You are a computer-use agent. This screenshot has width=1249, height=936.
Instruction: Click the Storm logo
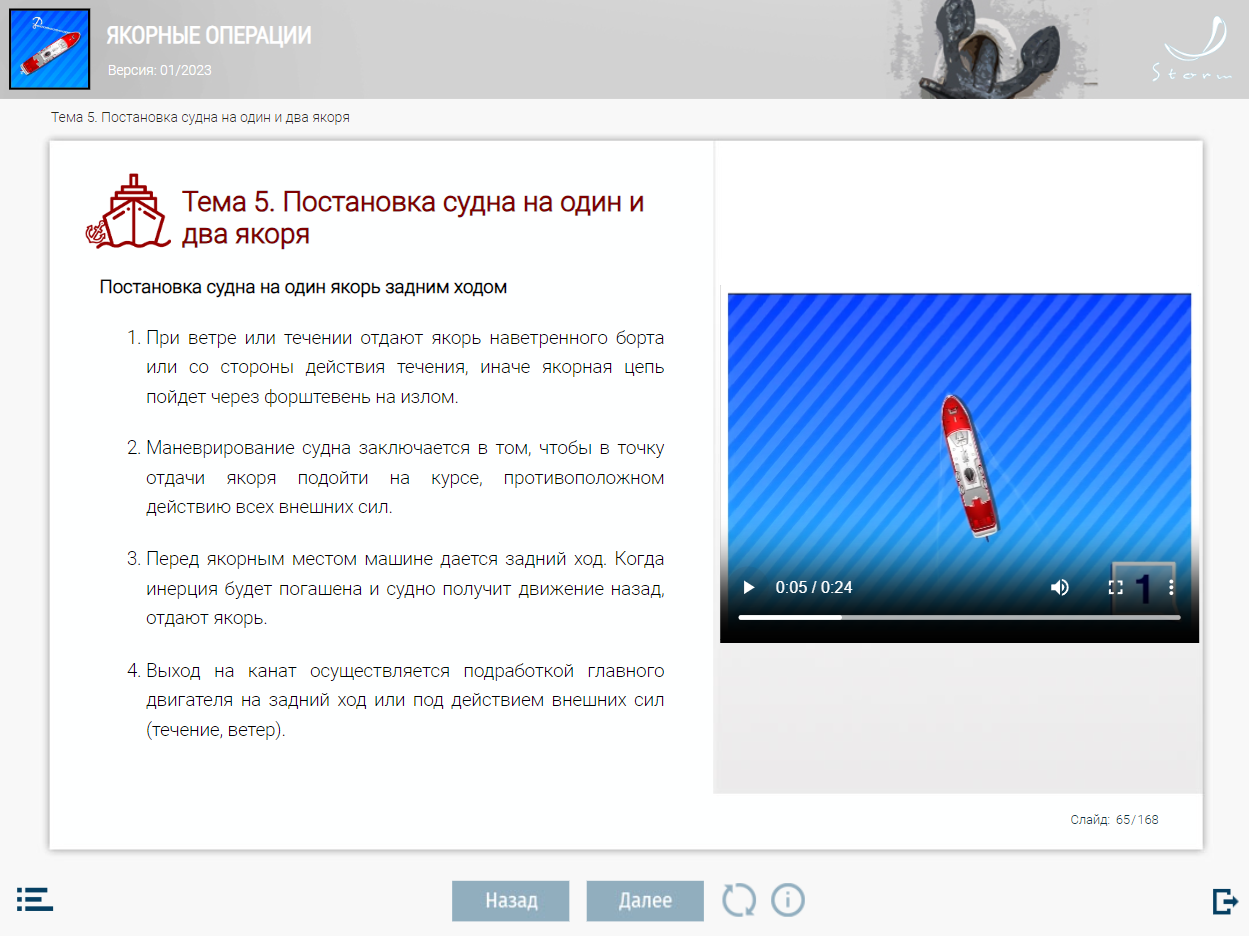pos(1192,49)
